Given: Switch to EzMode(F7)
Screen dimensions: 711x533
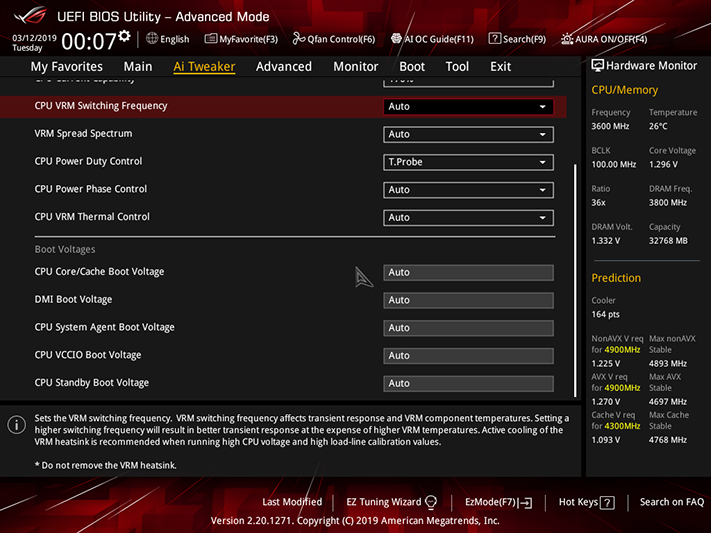Looking at the screenshot, I should [x=498, y=502].
